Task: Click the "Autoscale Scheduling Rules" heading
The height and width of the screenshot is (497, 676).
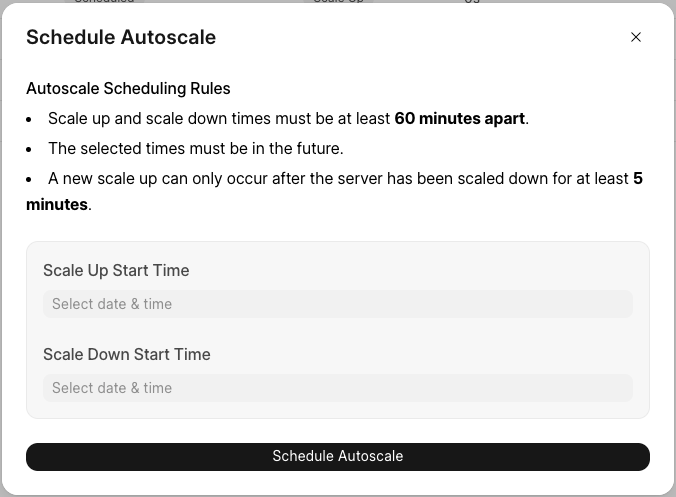Action: click(x=128, y=88)
